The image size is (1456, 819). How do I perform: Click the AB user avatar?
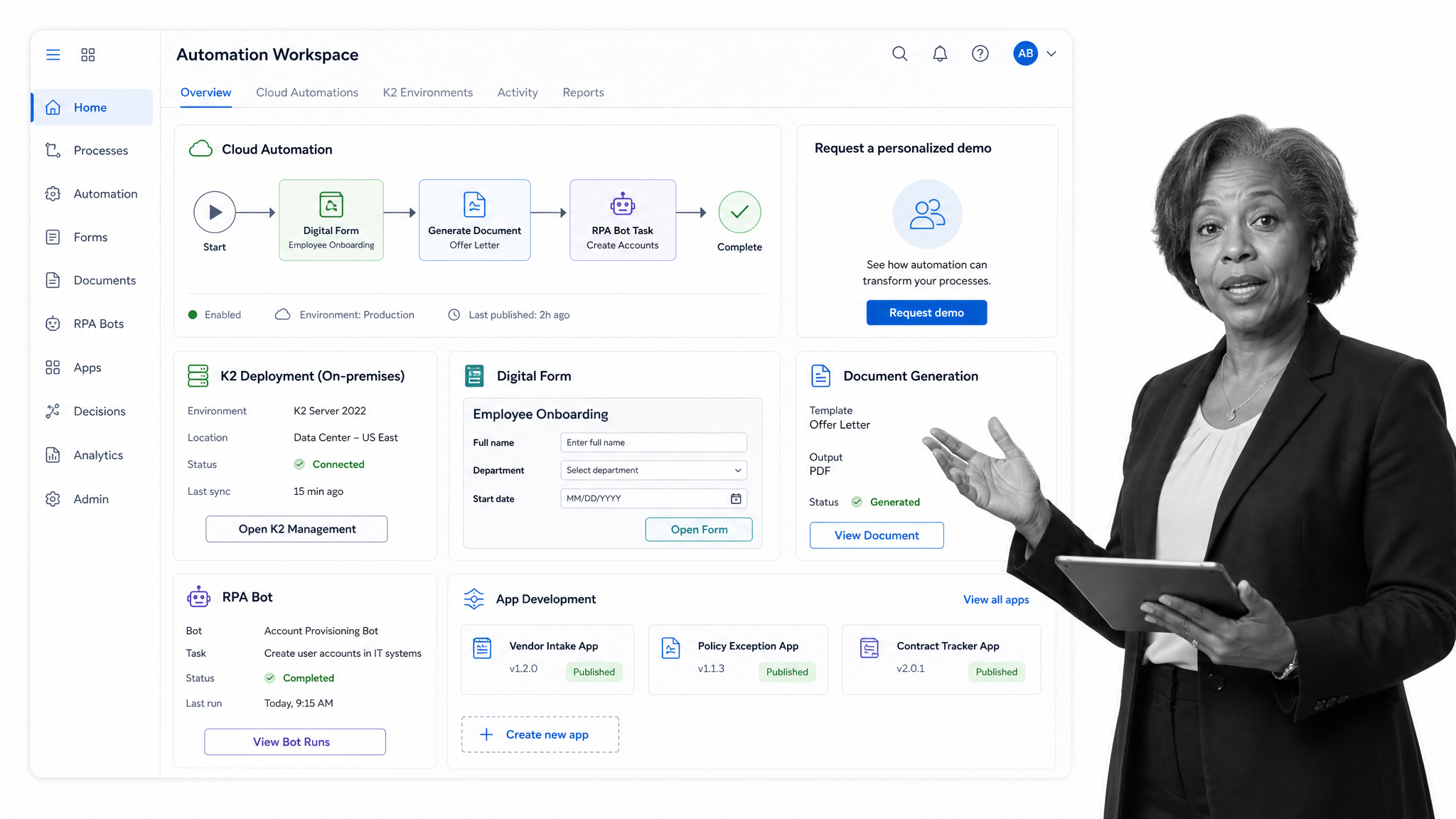tap(1025, 53)
